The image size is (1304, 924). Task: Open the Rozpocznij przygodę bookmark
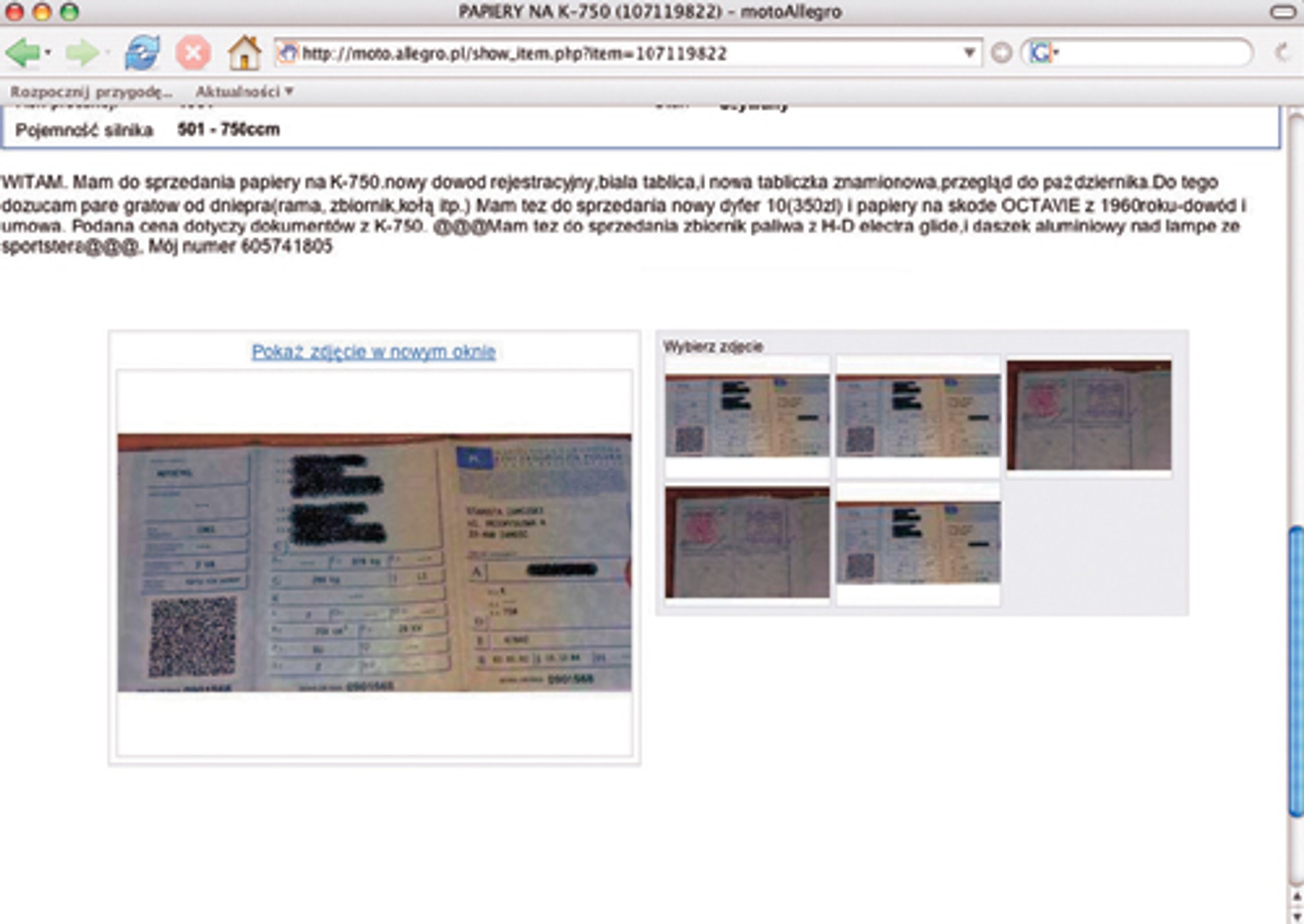(x=91, y=92)
